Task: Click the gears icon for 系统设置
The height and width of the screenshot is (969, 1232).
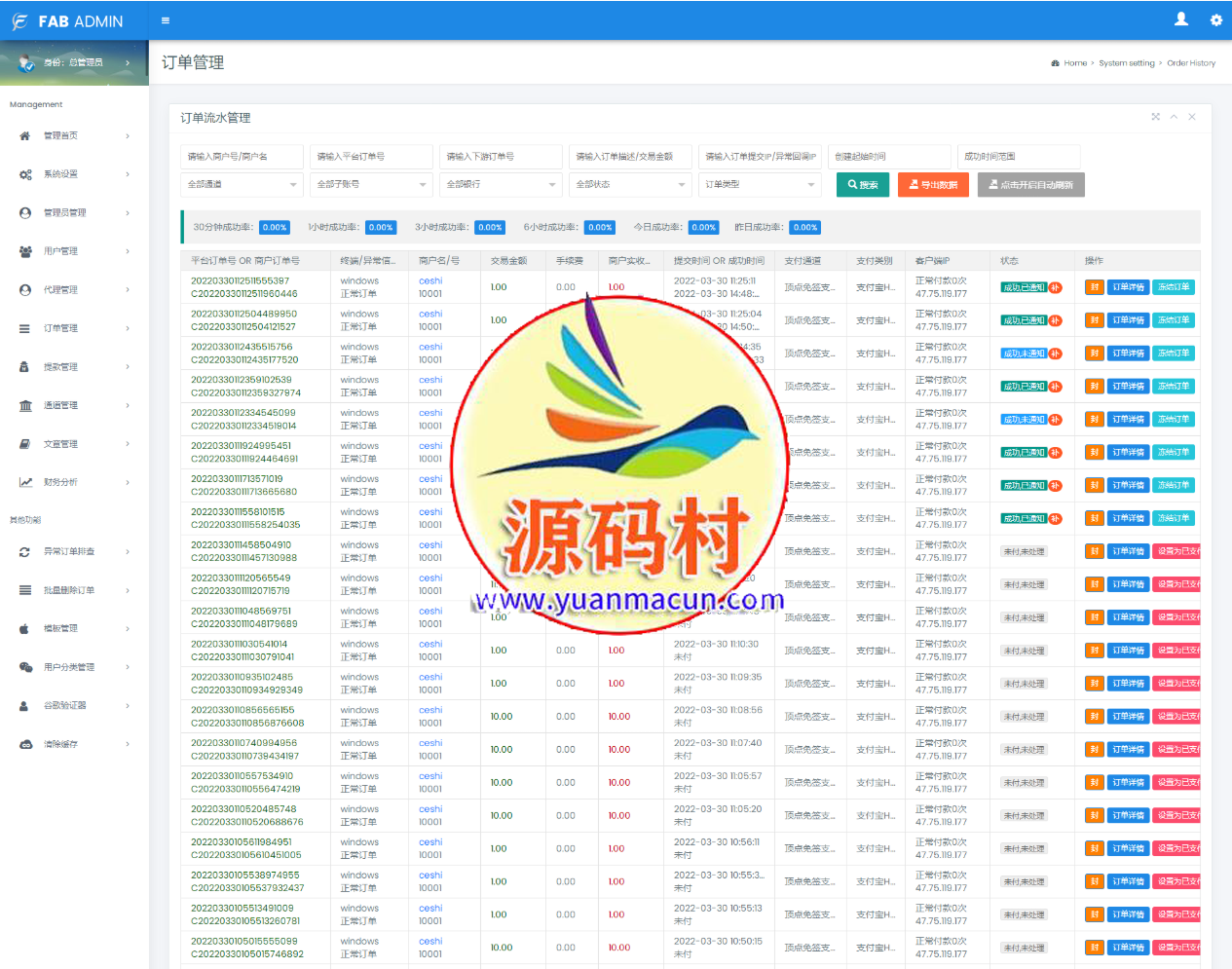Action: [25, 174]
